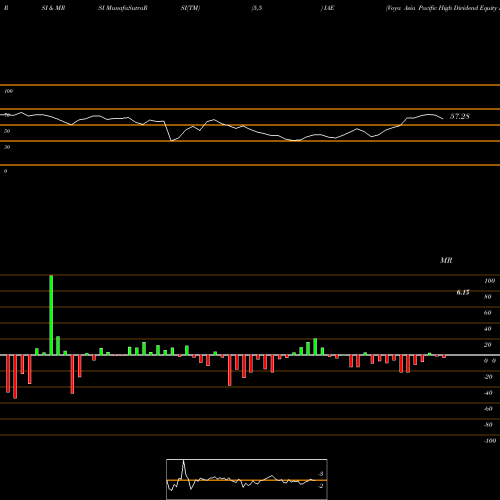Select the 'SI & MR' header text
Image resolution: width=500 pixels, height=500 pixels.
pyautogui.click(x=53, y=8)
